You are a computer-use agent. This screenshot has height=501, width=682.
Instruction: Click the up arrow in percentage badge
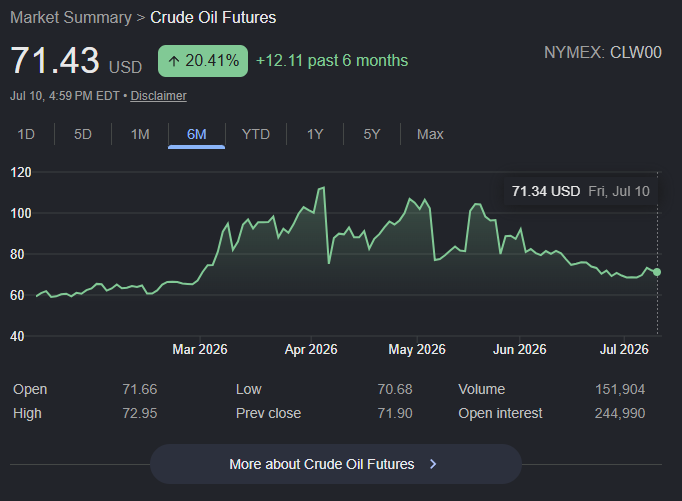pos(174,61)
